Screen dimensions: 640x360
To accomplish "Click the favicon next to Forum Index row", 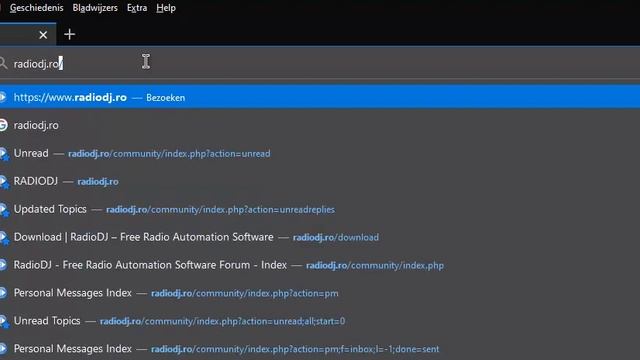I will 3,265.
